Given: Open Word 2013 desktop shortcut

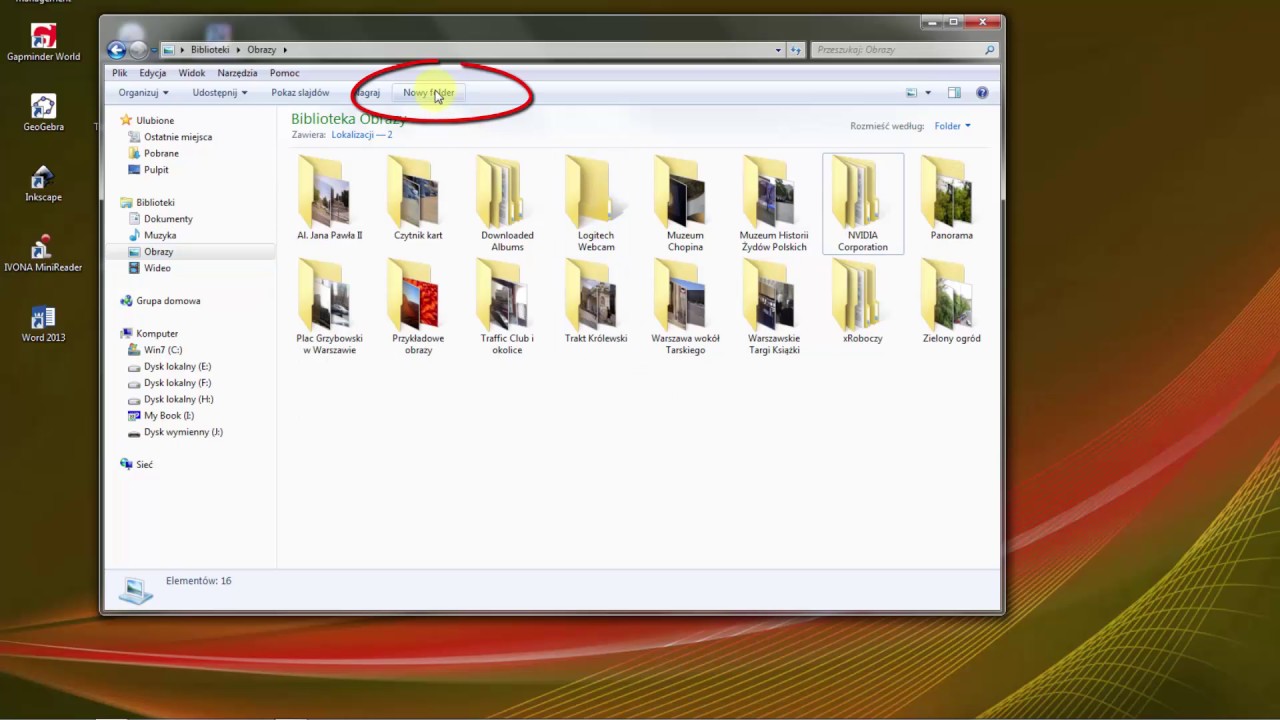Looking at the screenshot, I should coord(43,323).
